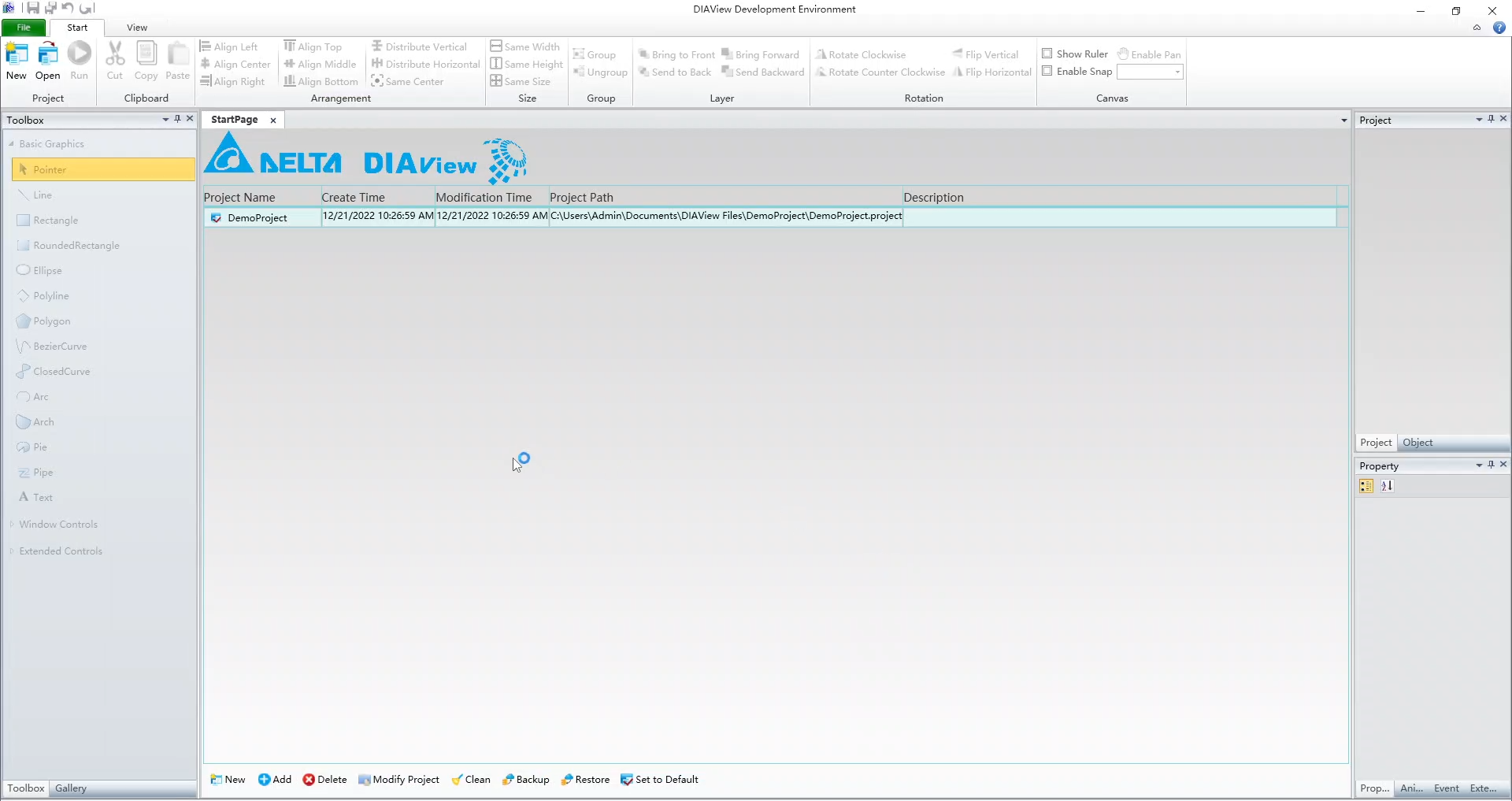Viewport: 1512px width, 801px height.
Task: Collapse the Basic Graphics category
Action: pyautogui.click(x=13, y=143)
